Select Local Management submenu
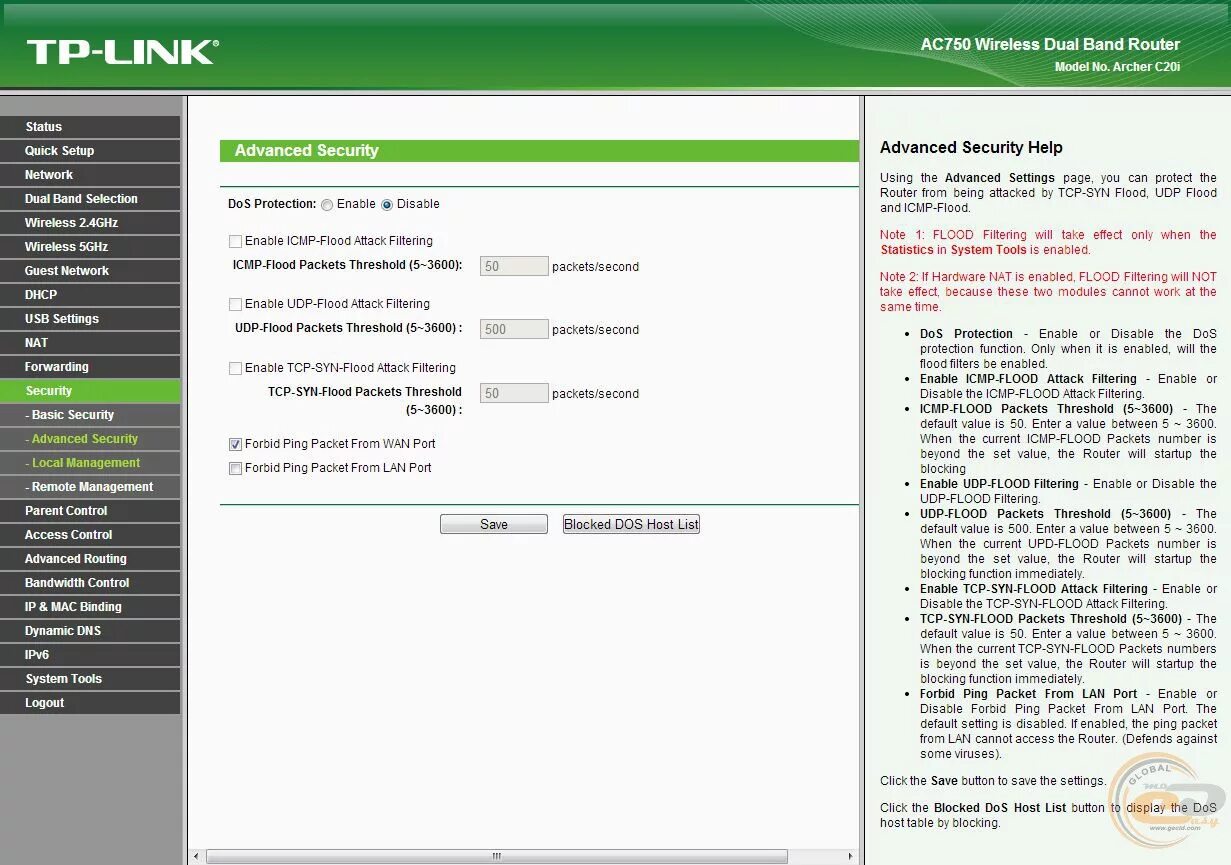 (90, 463)
